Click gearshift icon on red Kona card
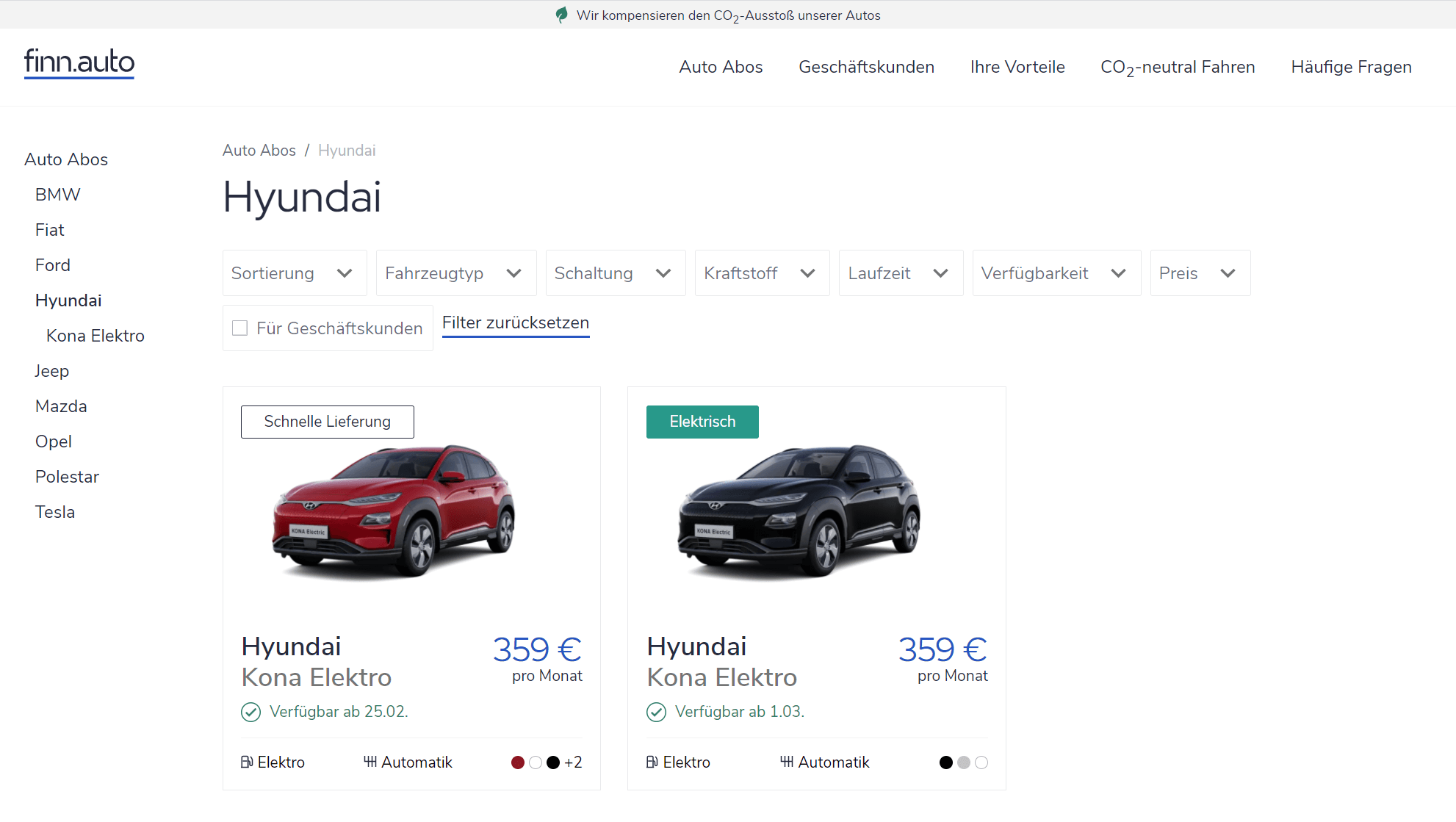 click(x=370, y=762)
